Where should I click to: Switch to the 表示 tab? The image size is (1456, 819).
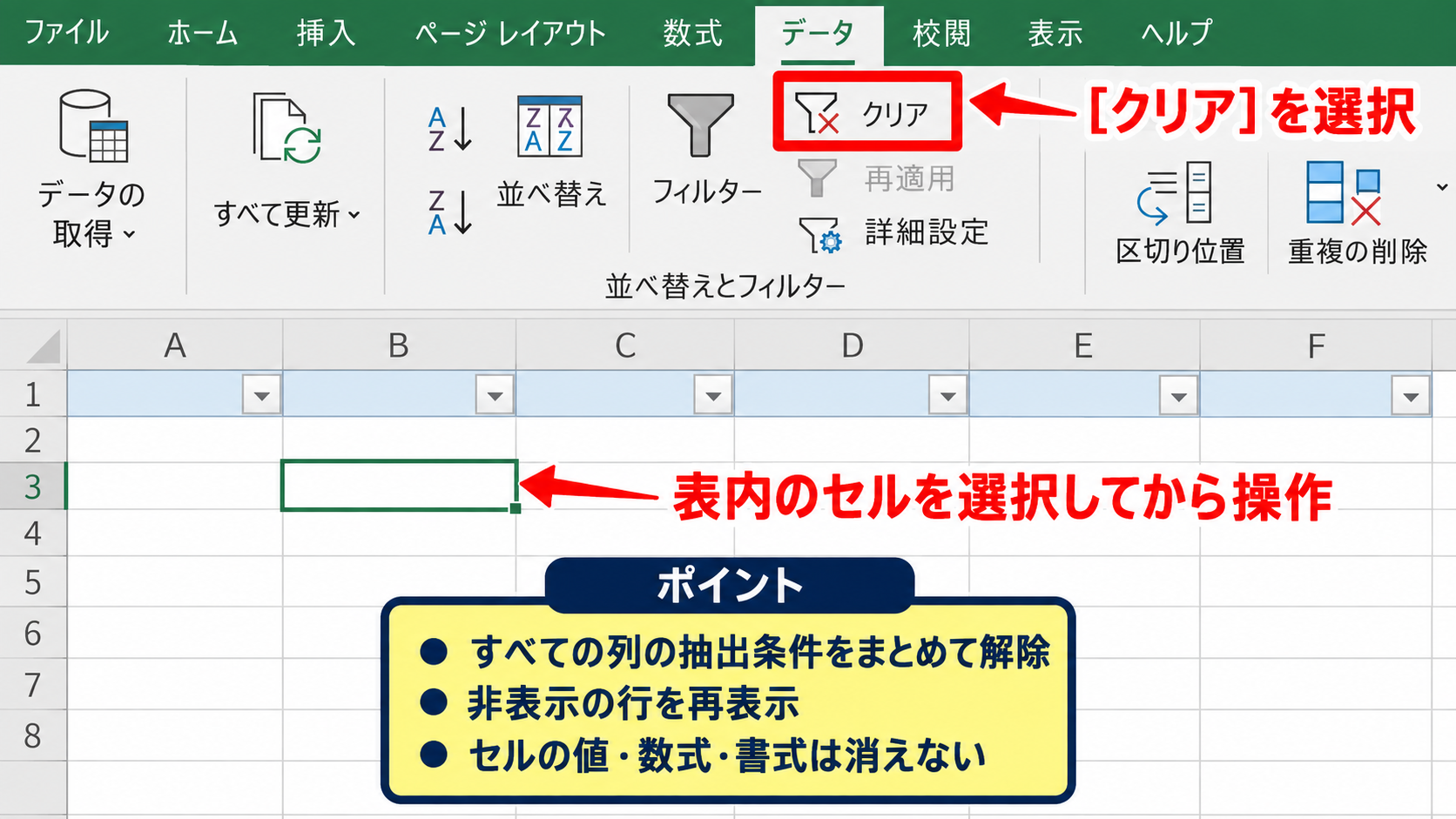(1055, 33)
